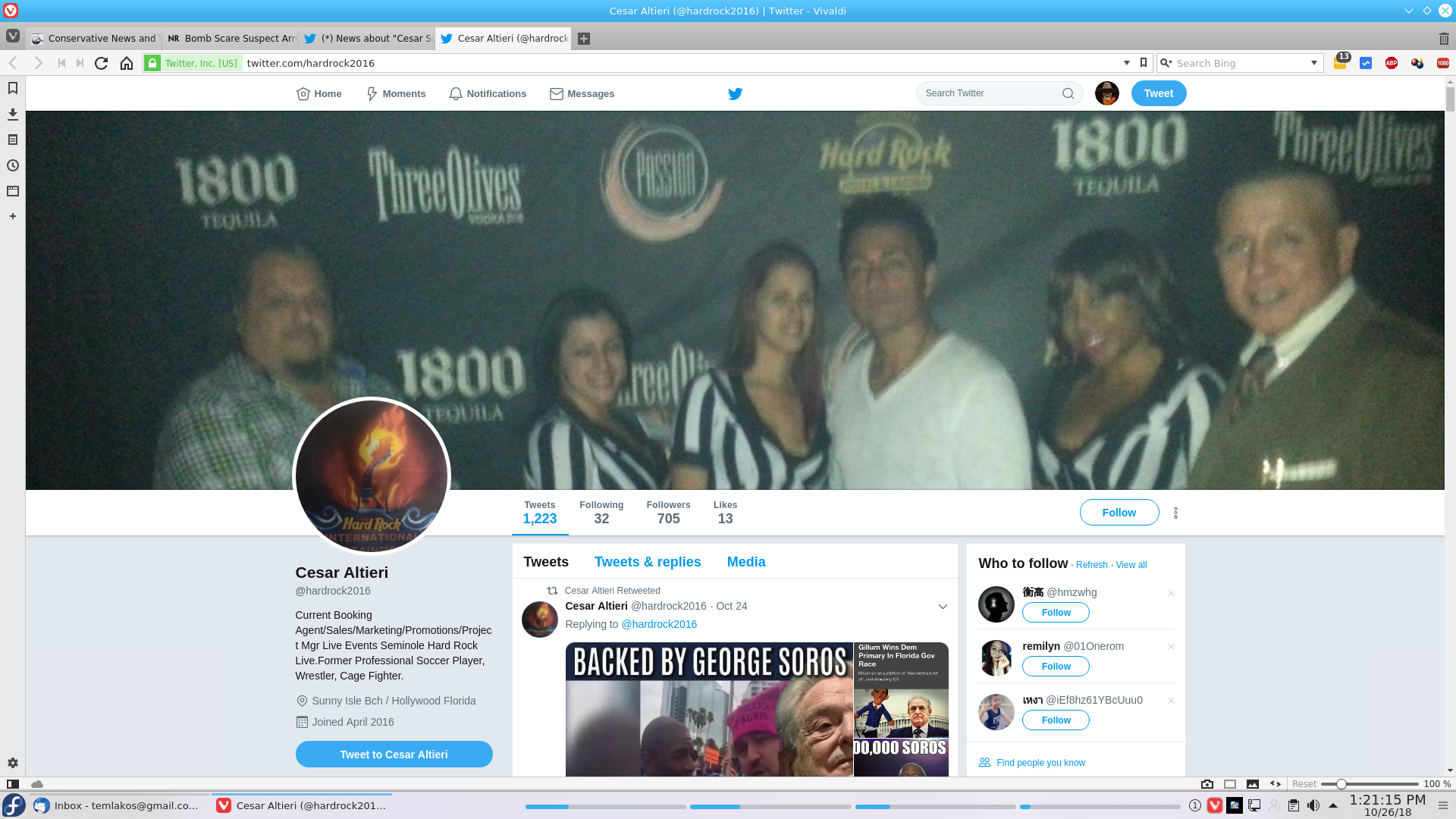The height and width of the screenshot is (819, 1456).
Task: Follow remilyn @01Onerom
Action: coord(1056,667)
